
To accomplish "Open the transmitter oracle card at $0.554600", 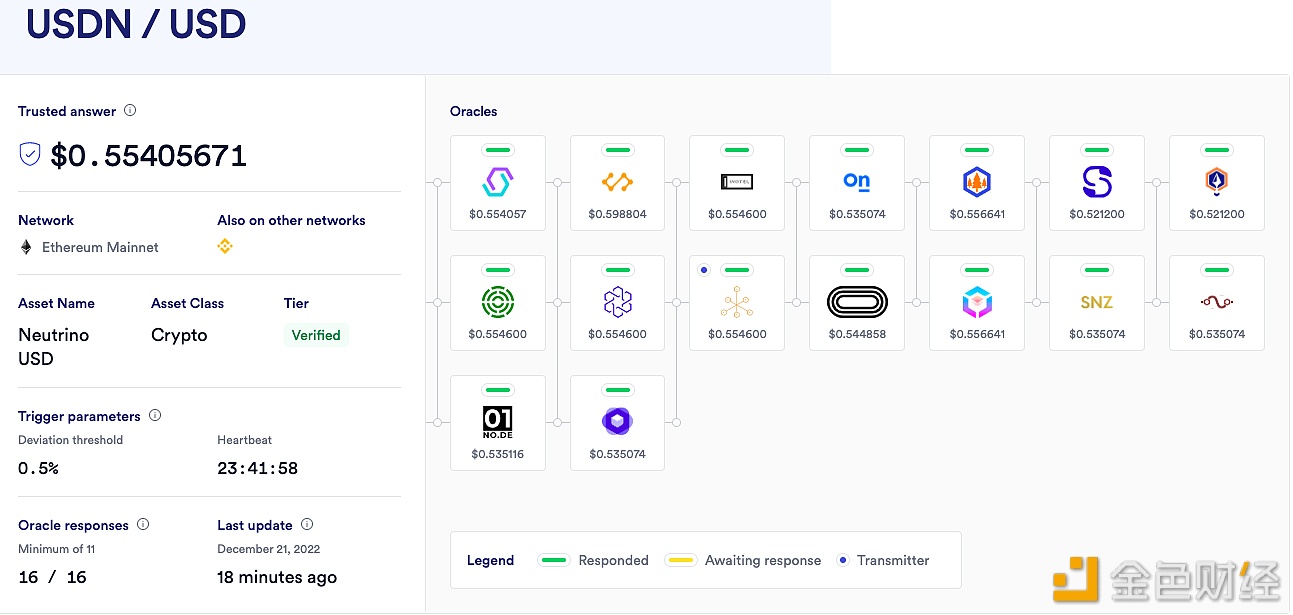I will pyautogui.click(x=737, y=303).
